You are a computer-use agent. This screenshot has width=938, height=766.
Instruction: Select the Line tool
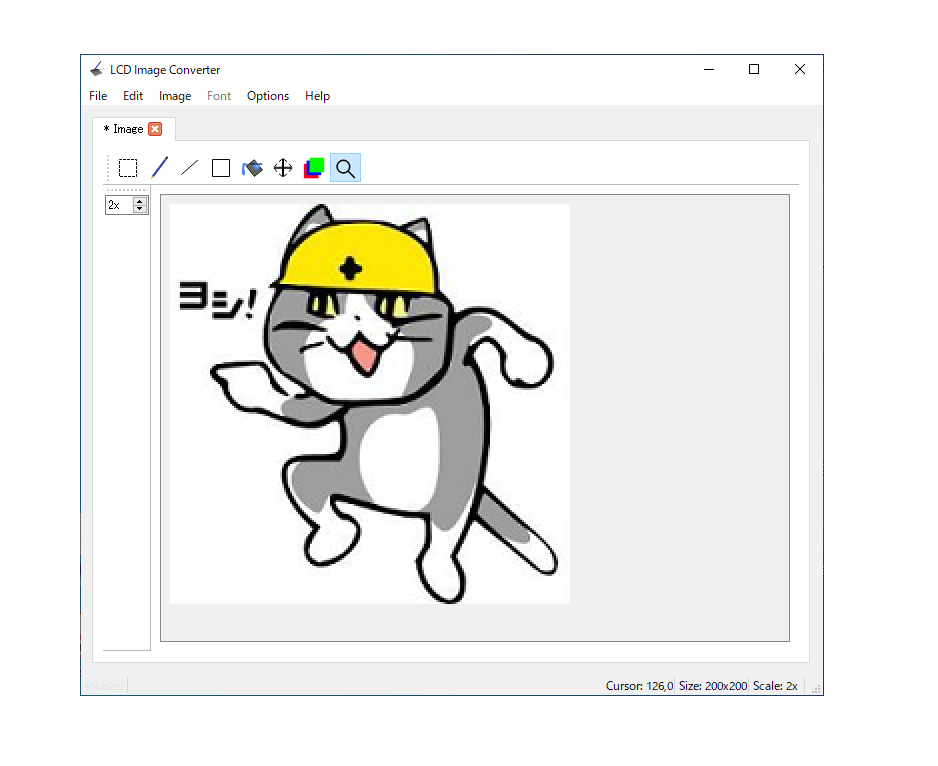(x=190, y=168)
